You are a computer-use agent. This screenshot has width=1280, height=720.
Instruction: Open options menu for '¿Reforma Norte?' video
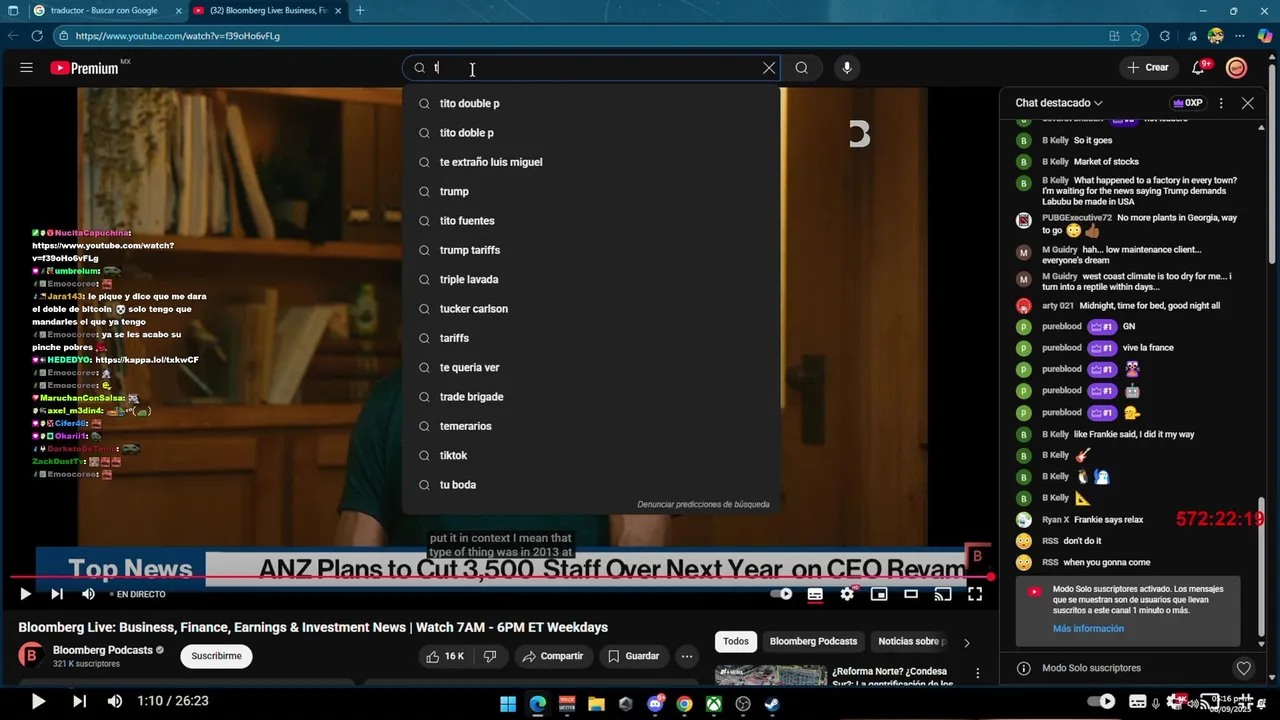pyautogui.click(x=977, y=673)
